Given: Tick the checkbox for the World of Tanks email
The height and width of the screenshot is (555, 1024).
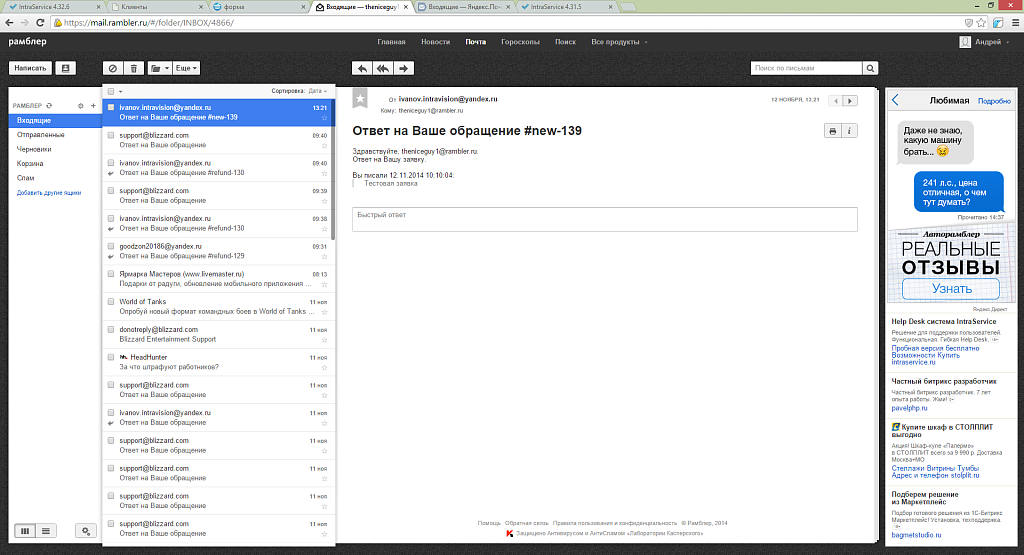Looking at the screenshot, I should point(111,302).
